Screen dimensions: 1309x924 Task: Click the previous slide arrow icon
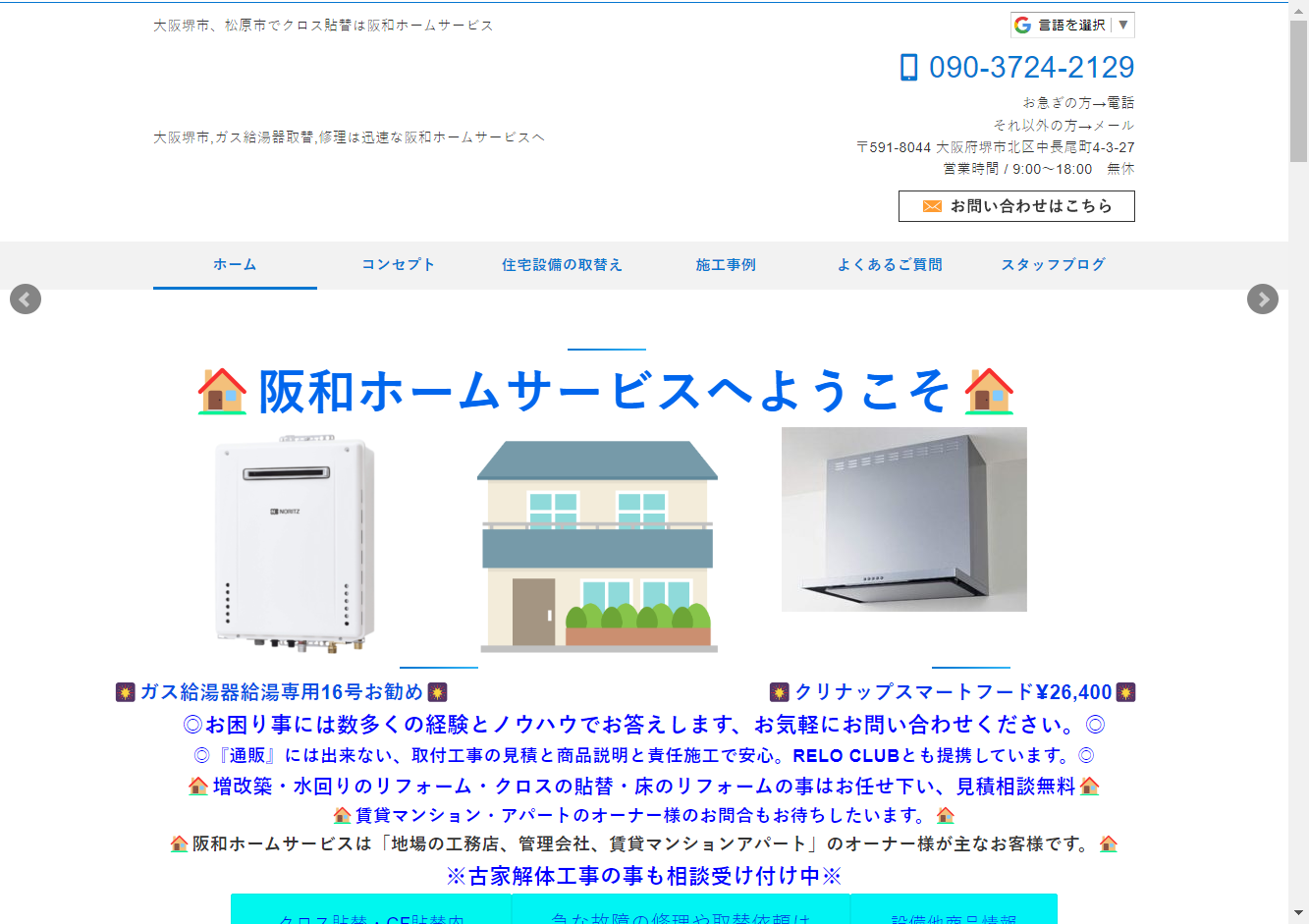click(x=26, y=299)
